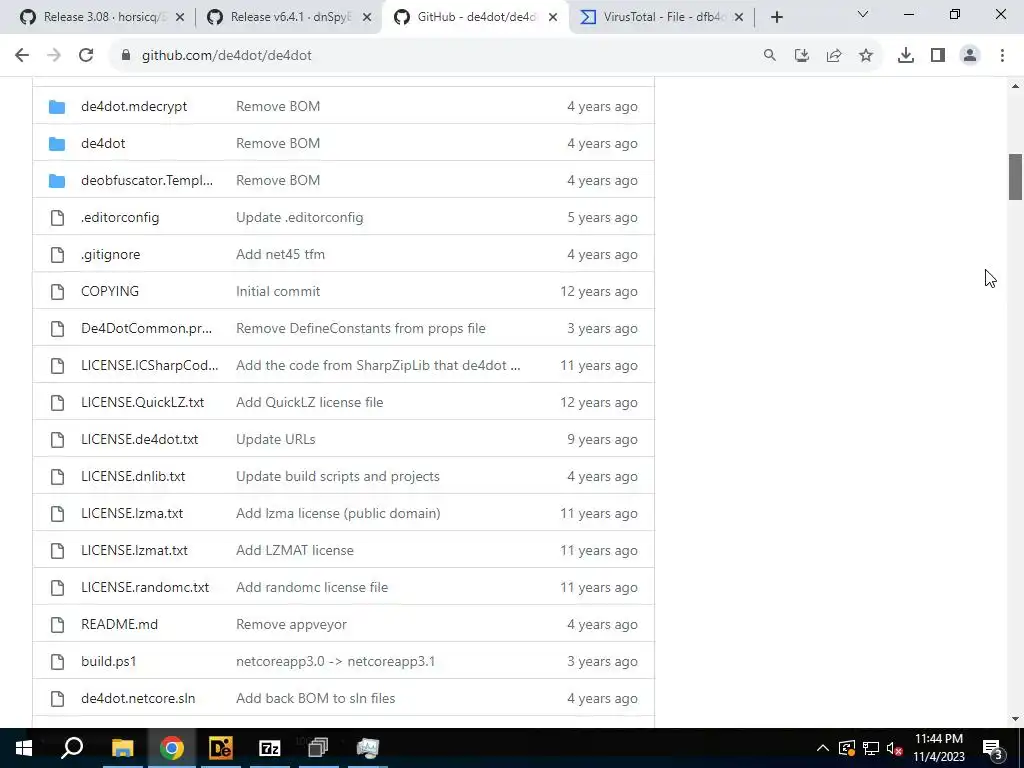Open a new browser tab
The width and height of the screenshot is (1024, 768).
click(x=776, y=18)
